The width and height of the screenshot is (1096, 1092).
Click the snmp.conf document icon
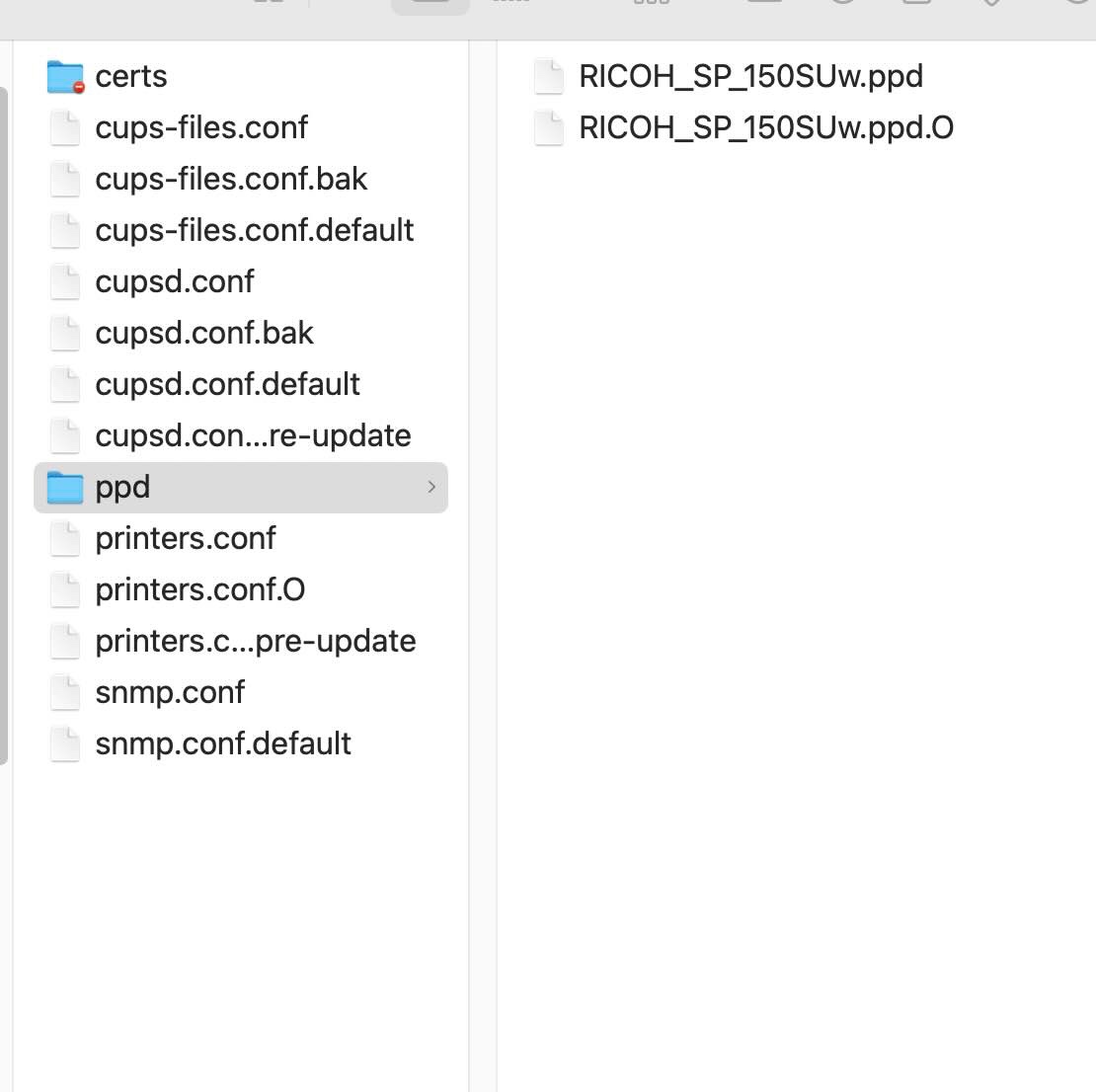(x=65, y=693)
